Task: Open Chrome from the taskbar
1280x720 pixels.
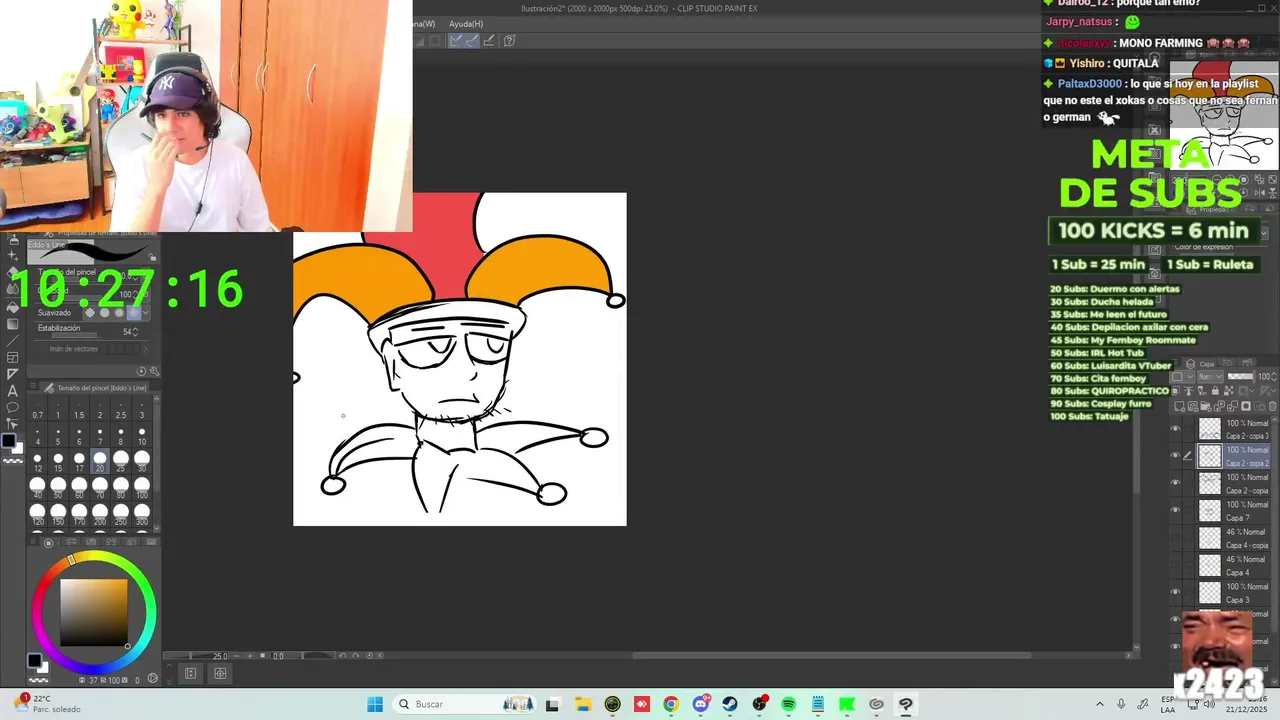Action: 671,704
